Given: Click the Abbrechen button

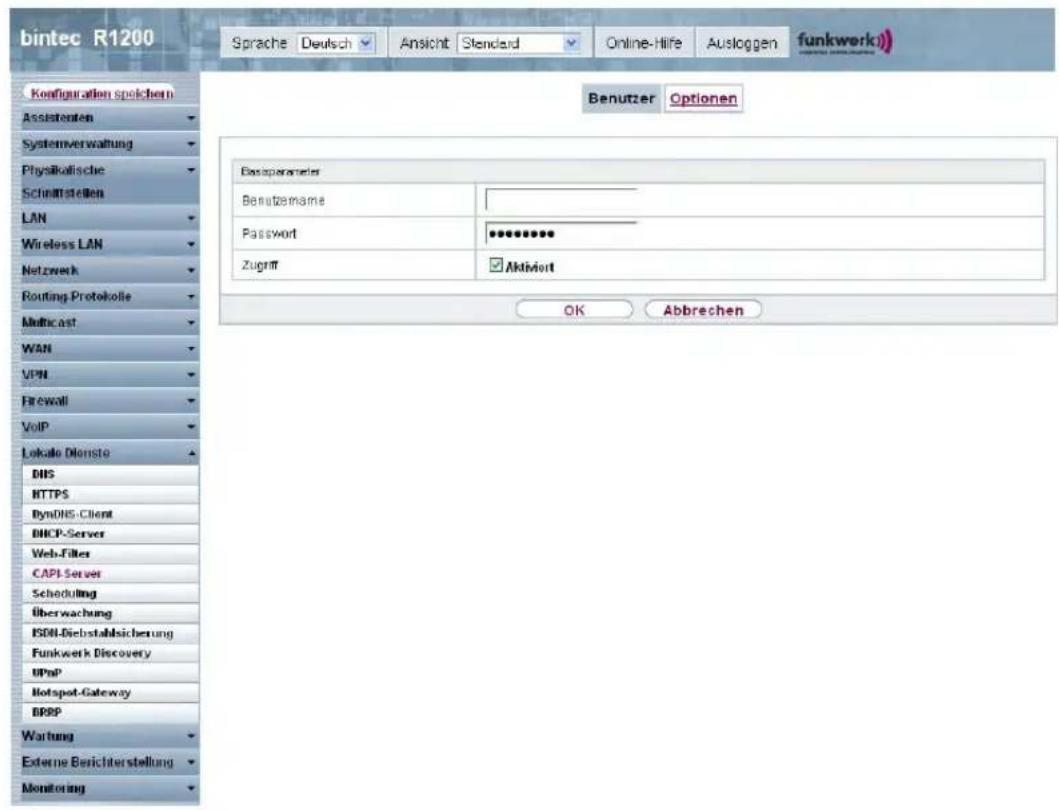Looking at the screenshot, I should pos(703,310).
